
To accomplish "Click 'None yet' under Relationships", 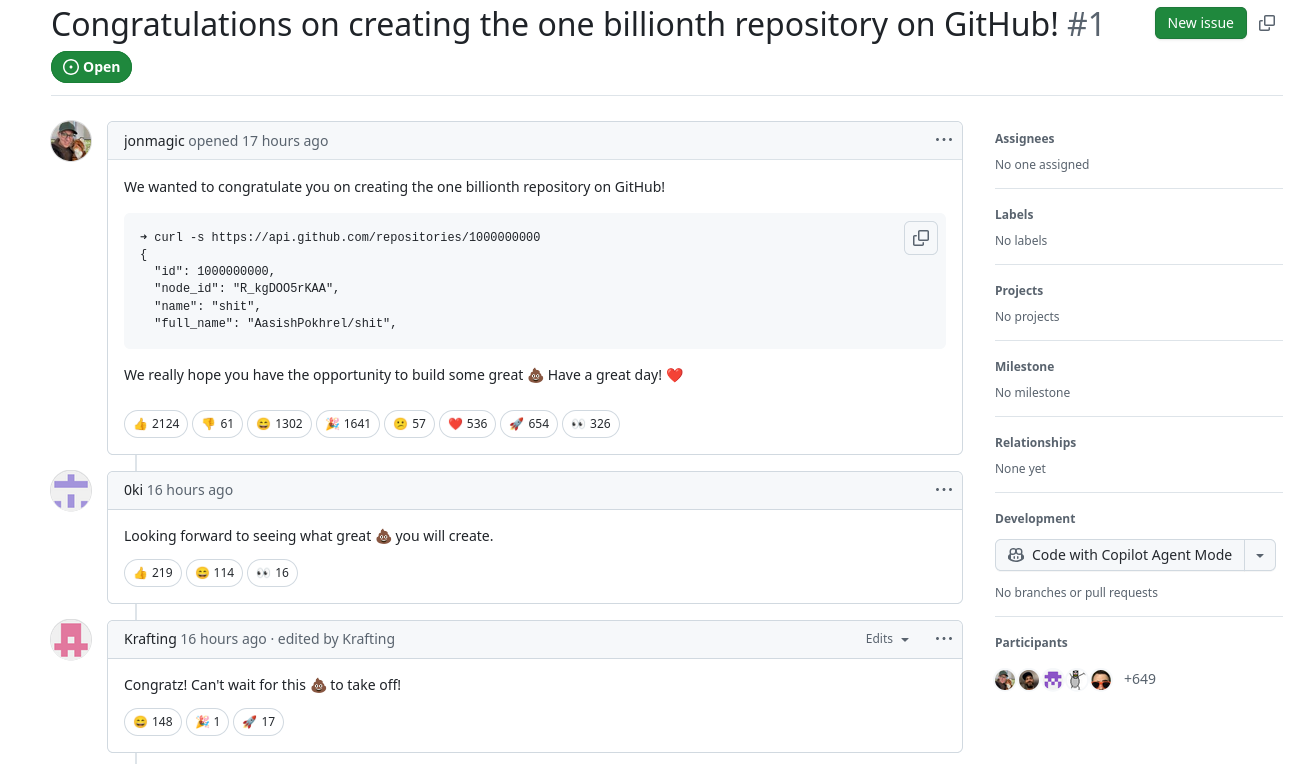I will (x=1021, y=469).
